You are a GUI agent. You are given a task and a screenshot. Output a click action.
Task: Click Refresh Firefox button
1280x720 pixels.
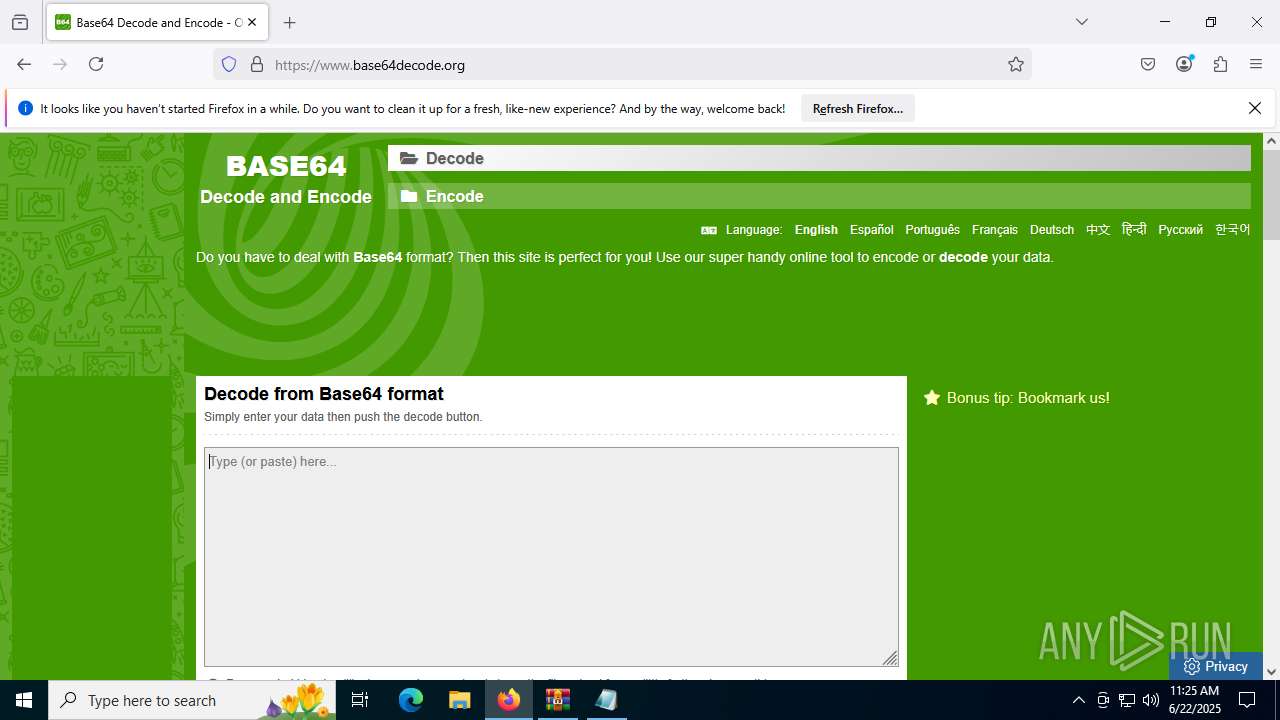(x=858, y=109)
